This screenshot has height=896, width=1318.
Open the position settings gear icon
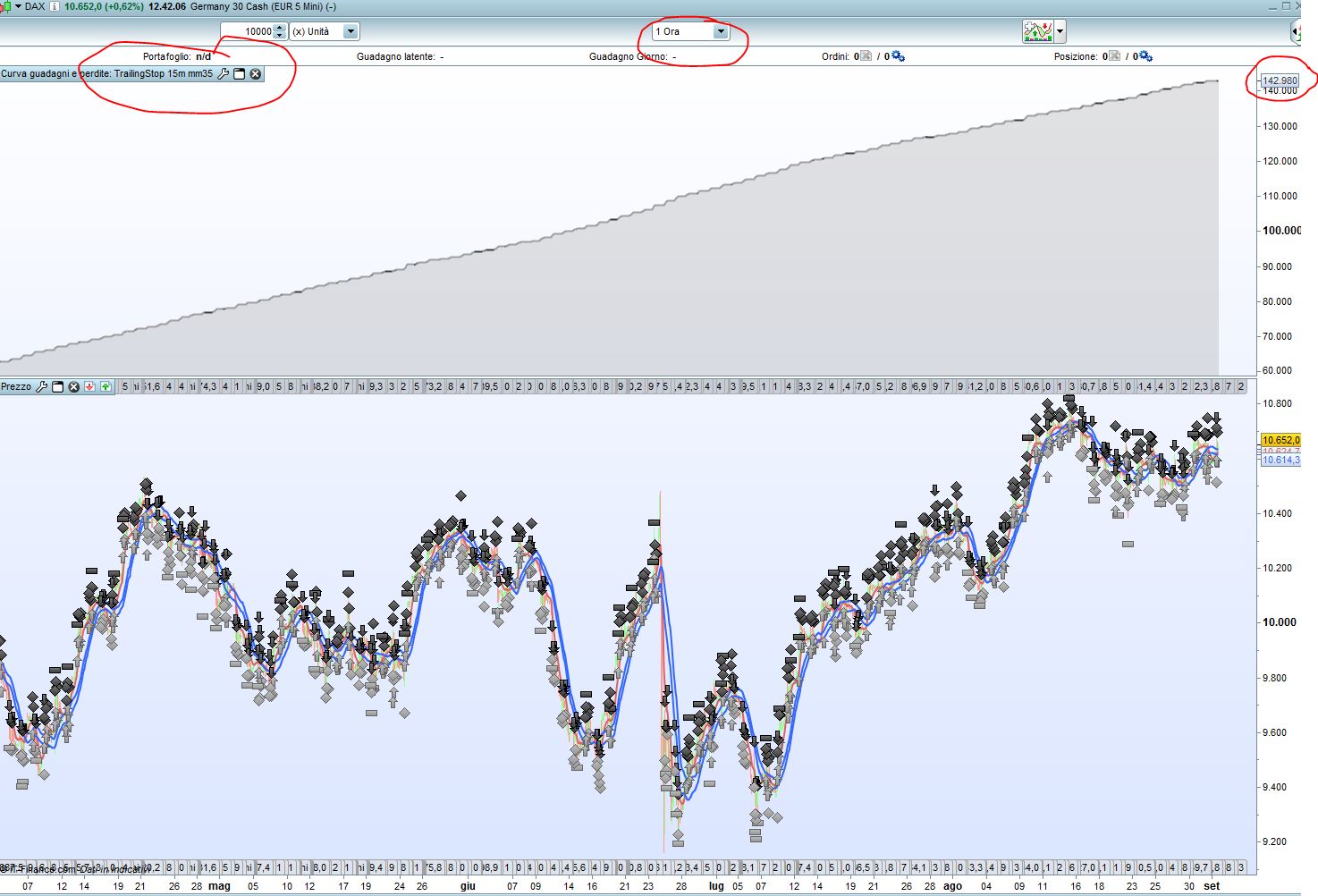click(1145, 56)
